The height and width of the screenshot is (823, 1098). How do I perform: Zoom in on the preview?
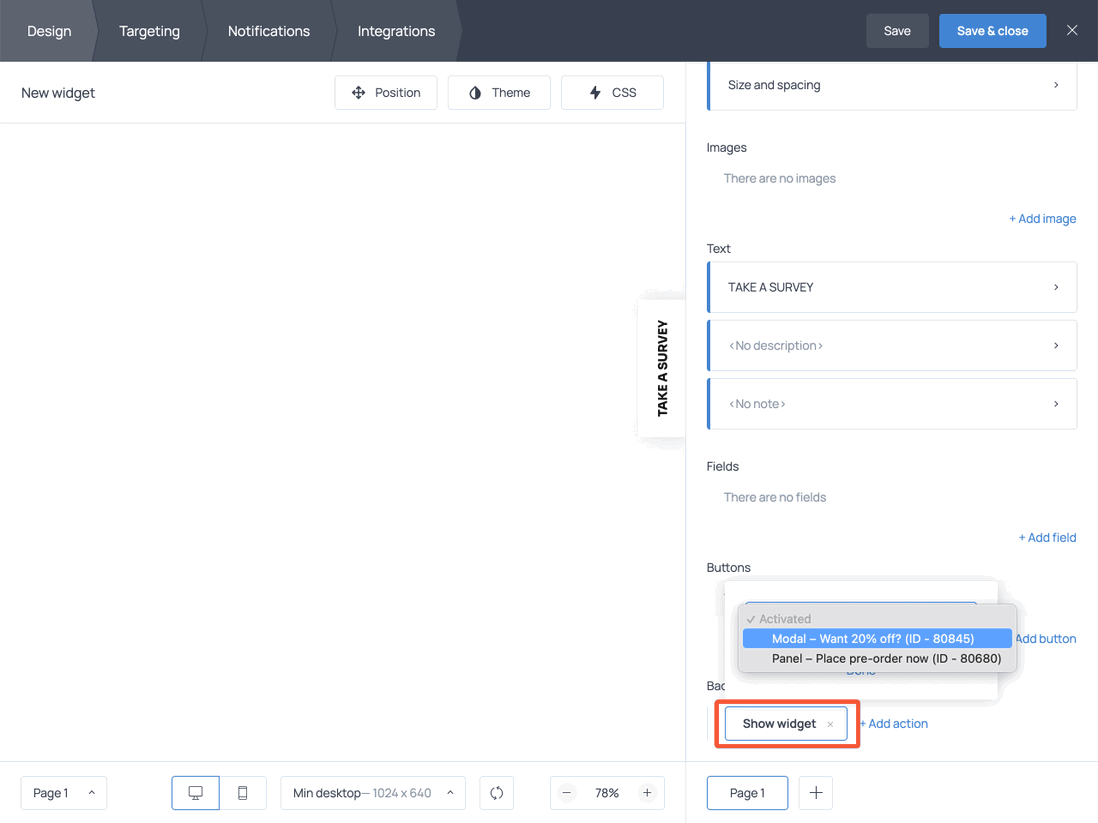648,792
